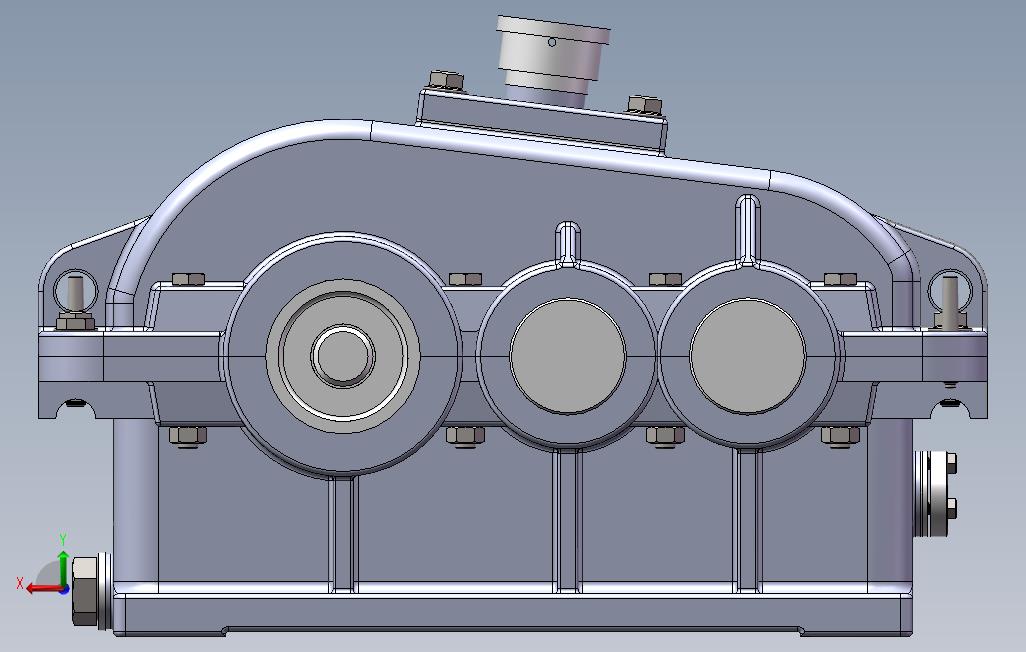Viewport: 1026px width, 652px height.
Task: Select the green Y axis arrow of the triad
Action: tap(63, 568)
